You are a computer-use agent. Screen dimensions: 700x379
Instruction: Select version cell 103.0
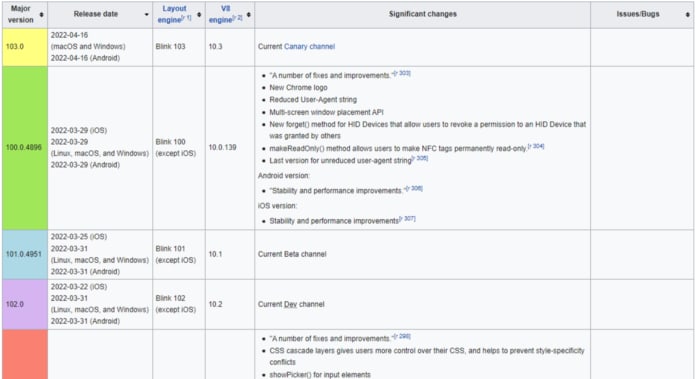[x=25, y=47]
